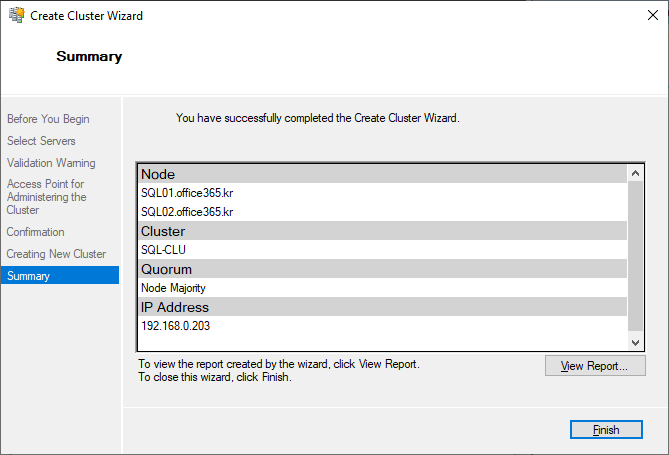Click the SQL01.office365.kr node entry
The height and width of the screenshot is (455, 669).
click(383, 193)
